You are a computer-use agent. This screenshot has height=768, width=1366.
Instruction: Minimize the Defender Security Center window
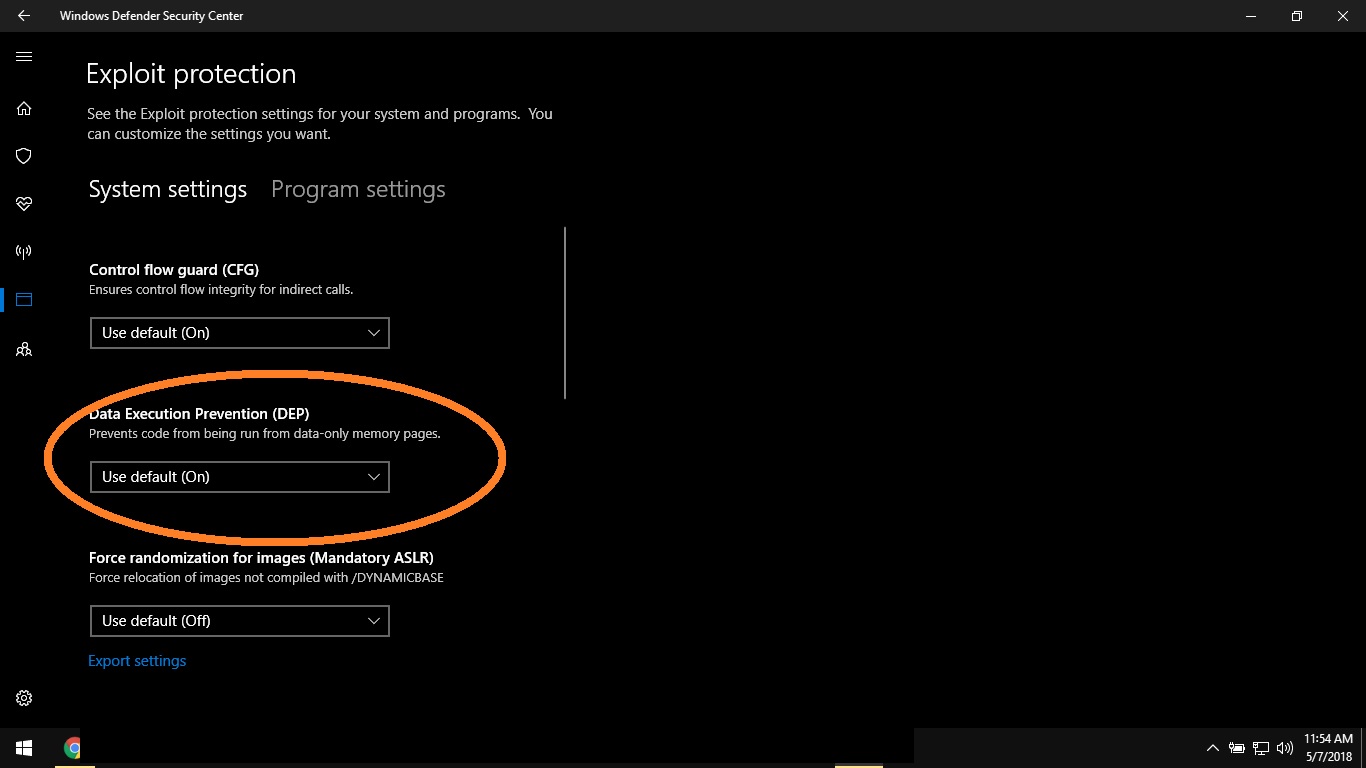pyautogui.click(x=1251, y=16)
